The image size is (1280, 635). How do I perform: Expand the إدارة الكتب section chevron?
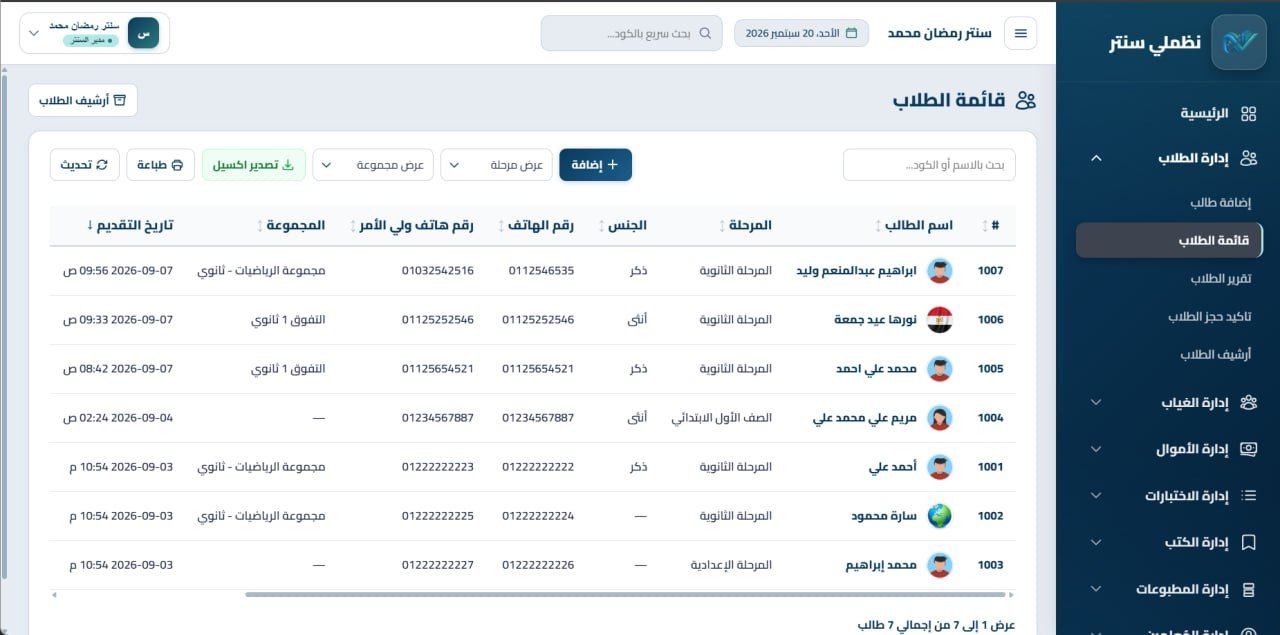[1096, 543]
